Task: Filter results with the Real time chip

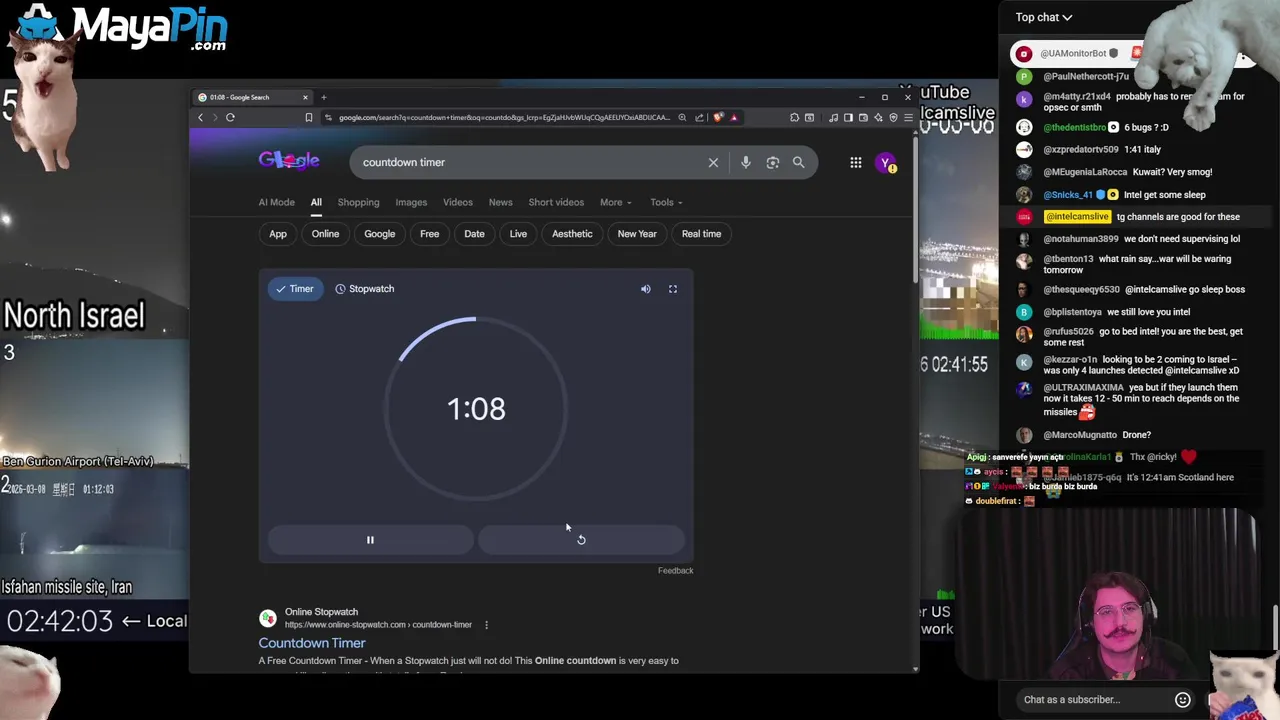Action: pos(701,234)
